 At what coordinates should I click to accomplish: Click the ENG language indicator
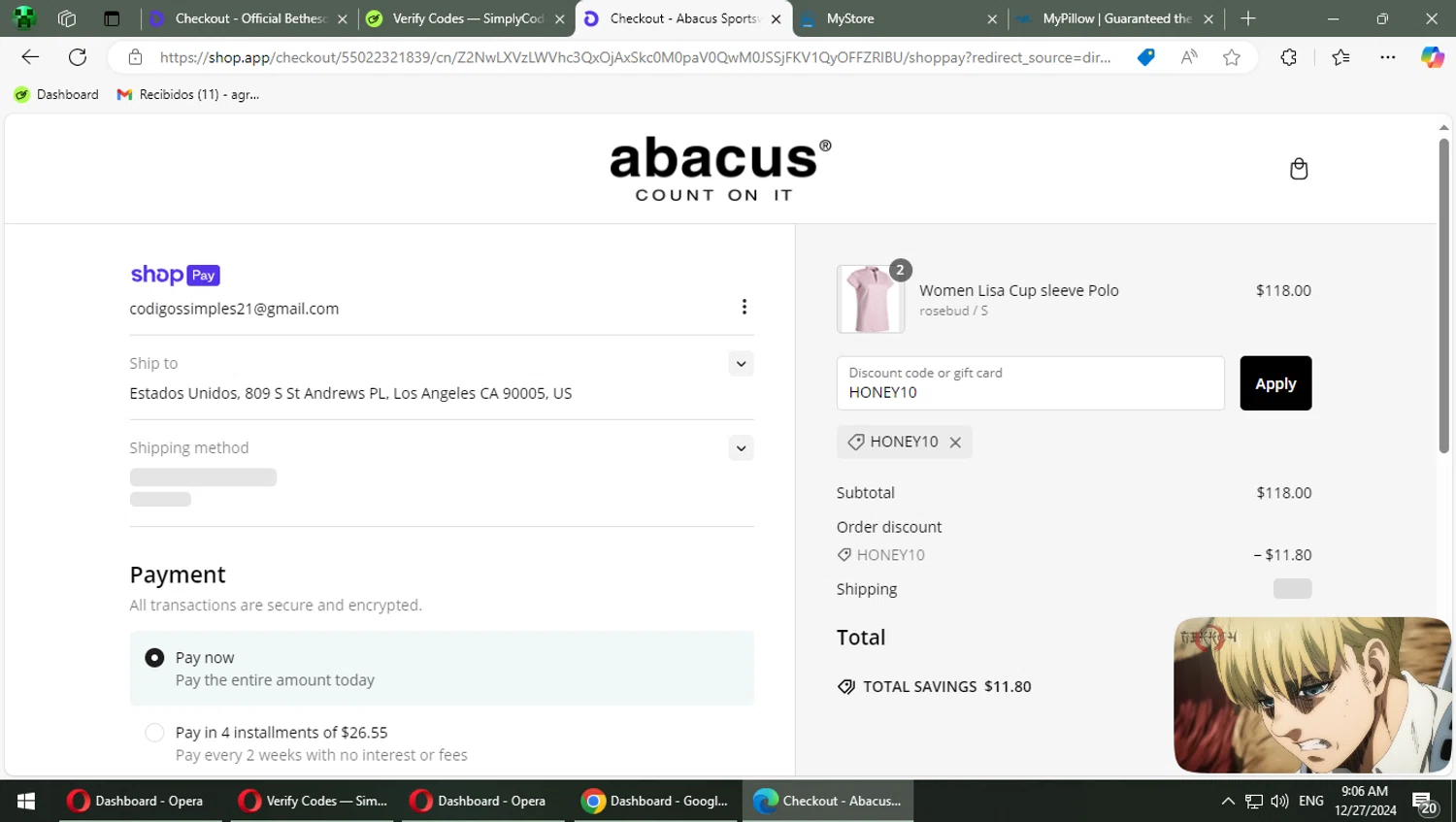(1310, 801)
